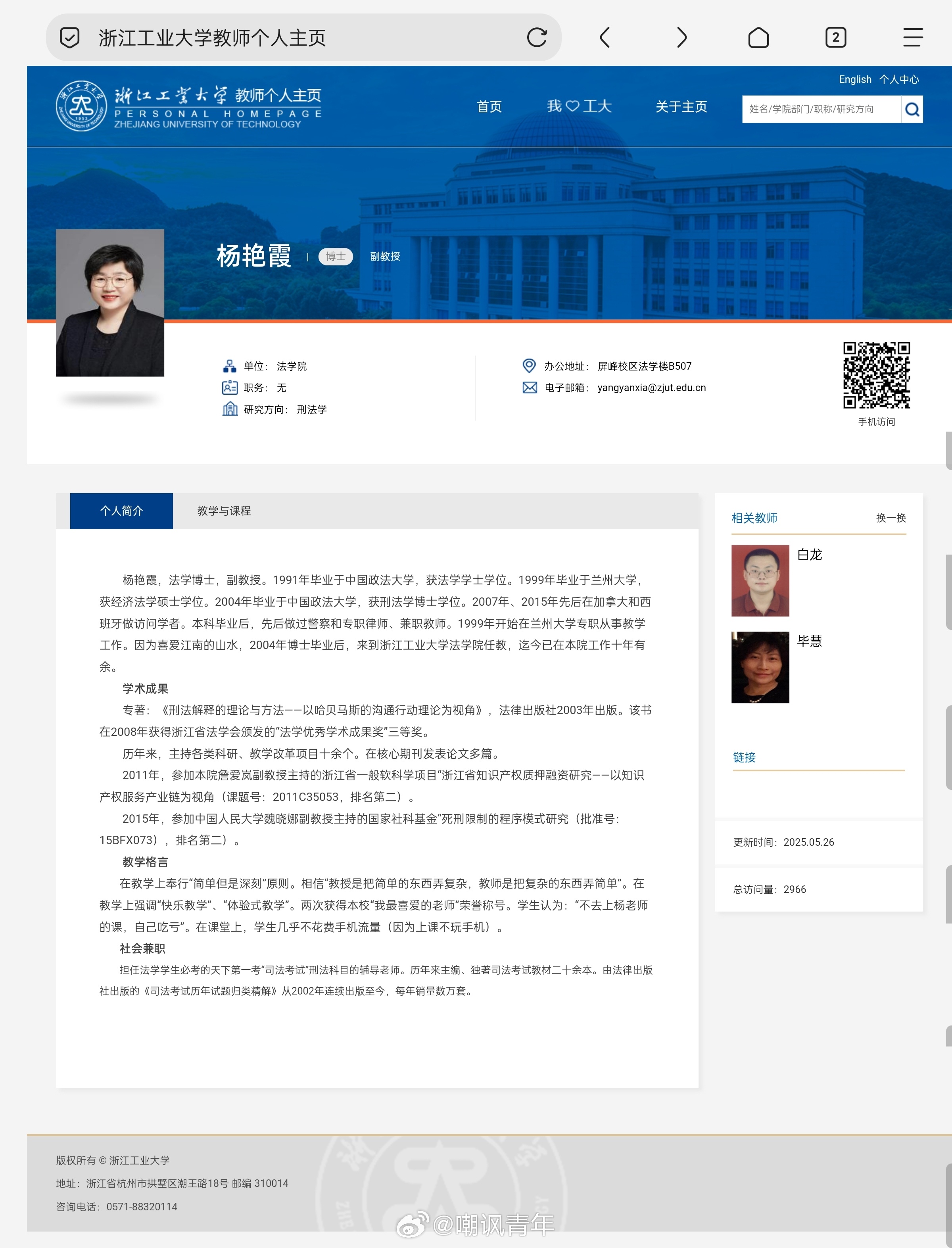Viewport: 952px width, 1248px height.
Task: Click the 法学院 unit value
Action: [x=292, y=366]
